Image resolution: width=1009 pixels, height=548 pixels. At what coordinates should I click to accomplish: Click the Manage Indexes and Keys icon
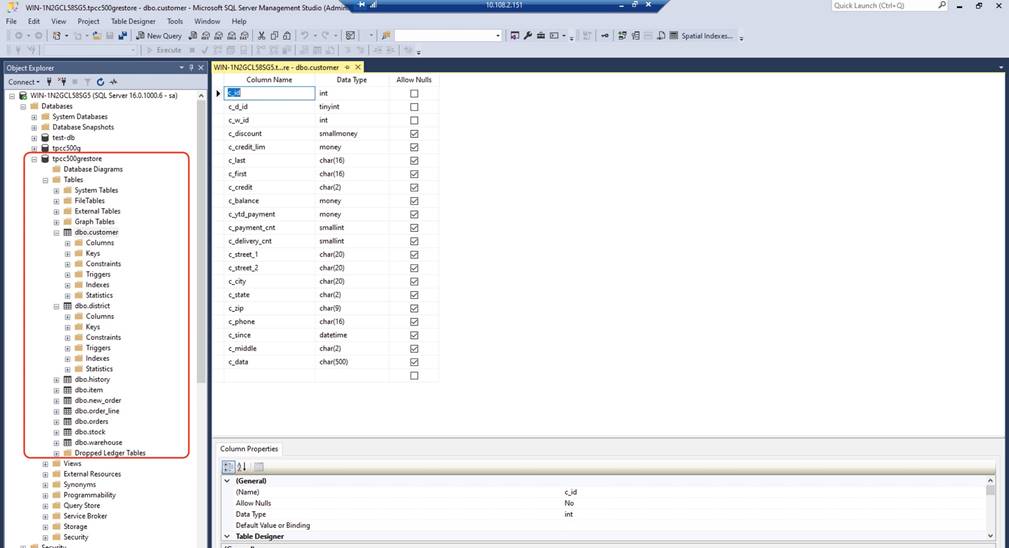(x=636, y=36)
